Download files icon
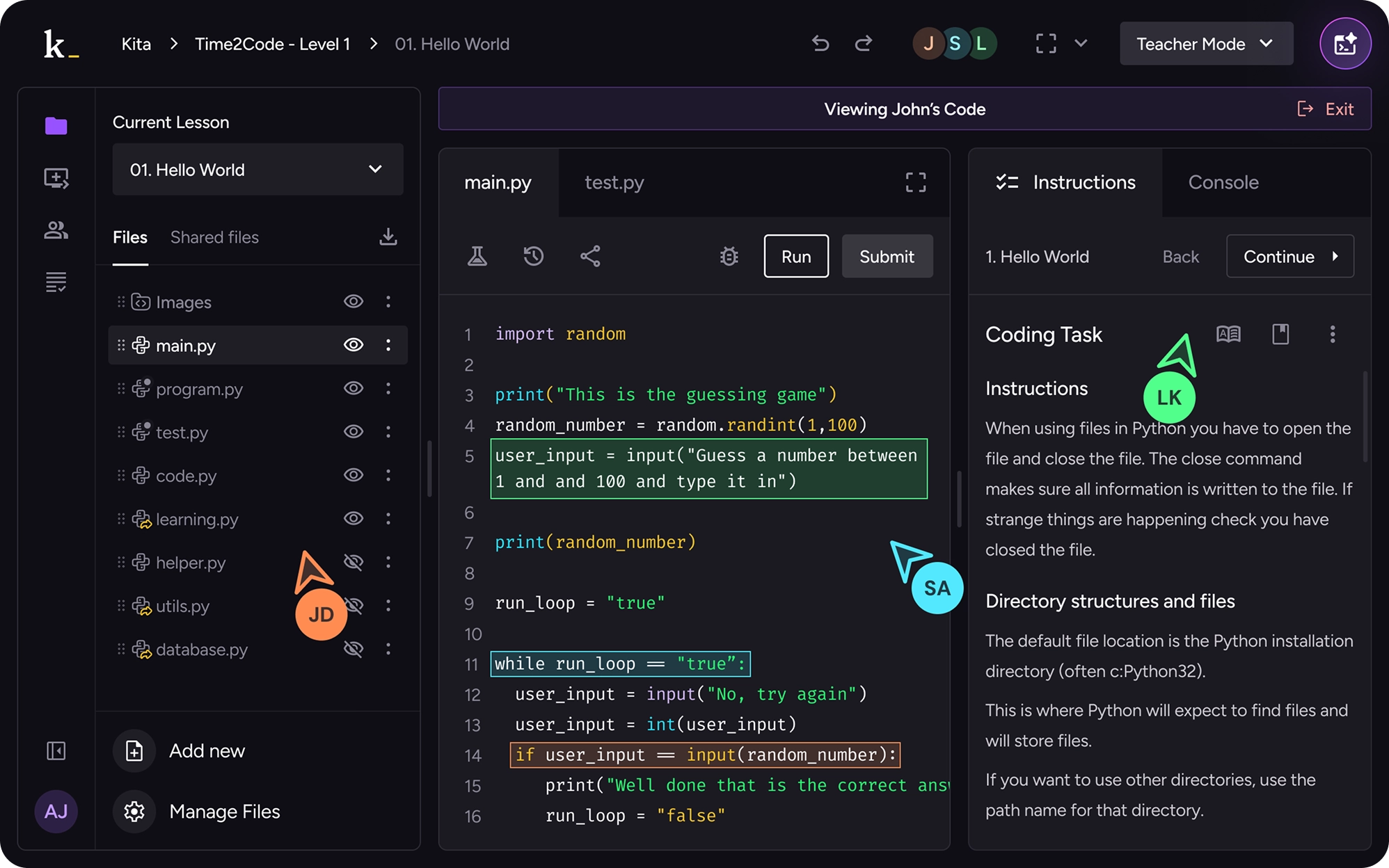Viewport: 1389px width, 868px height. pos(388,237)
